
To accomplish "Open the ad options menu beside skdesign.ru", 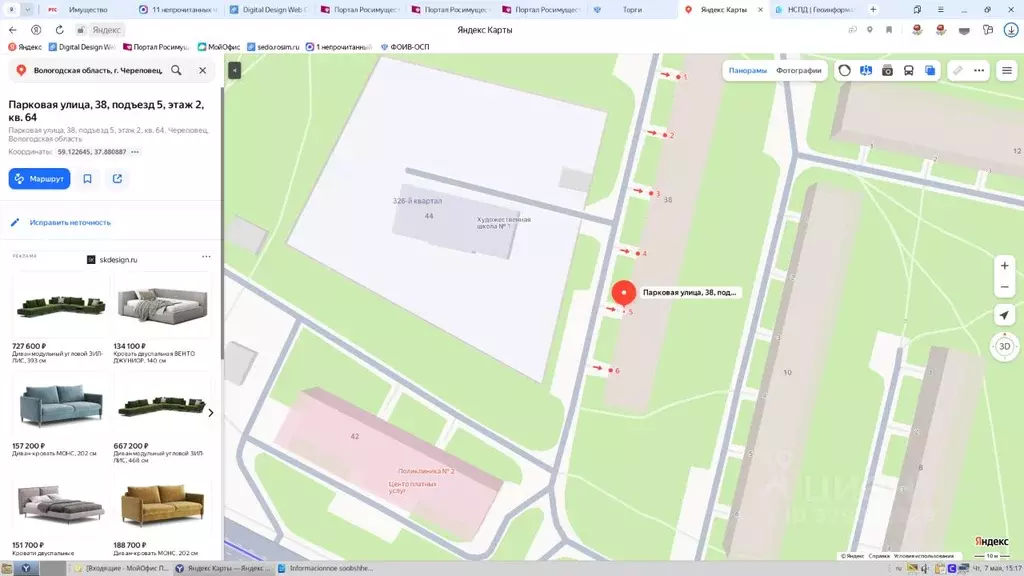I will tap(206, 256).
